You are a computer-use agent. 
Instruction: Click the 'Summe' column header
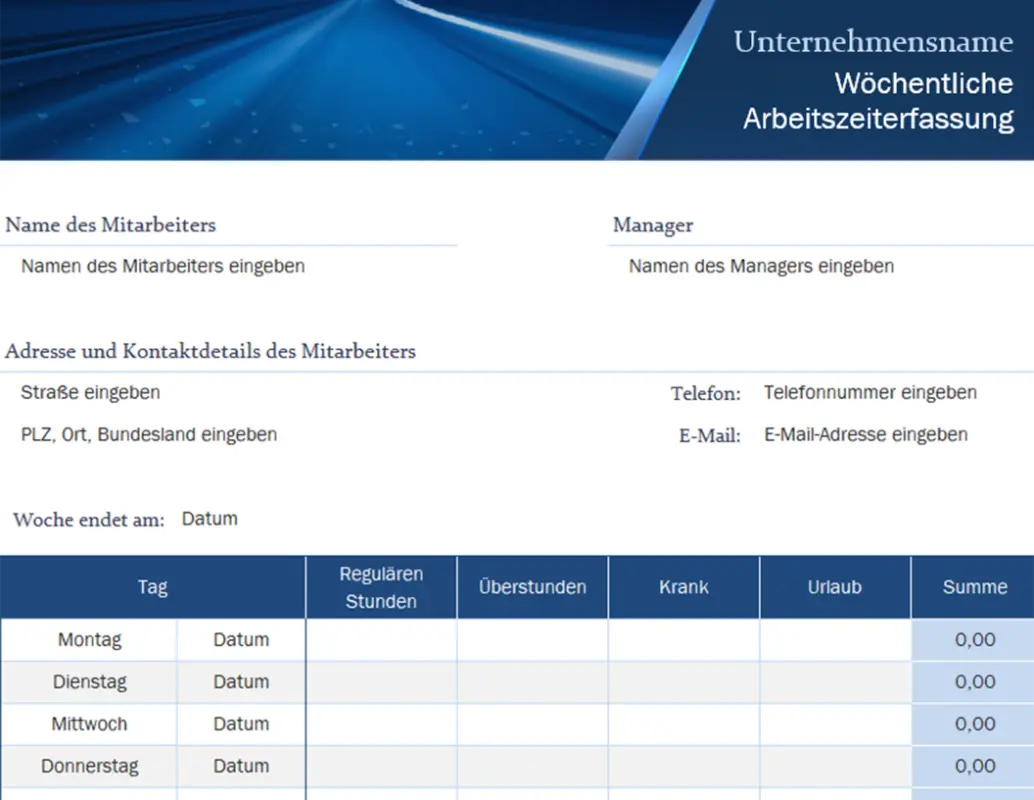[973, 587]
